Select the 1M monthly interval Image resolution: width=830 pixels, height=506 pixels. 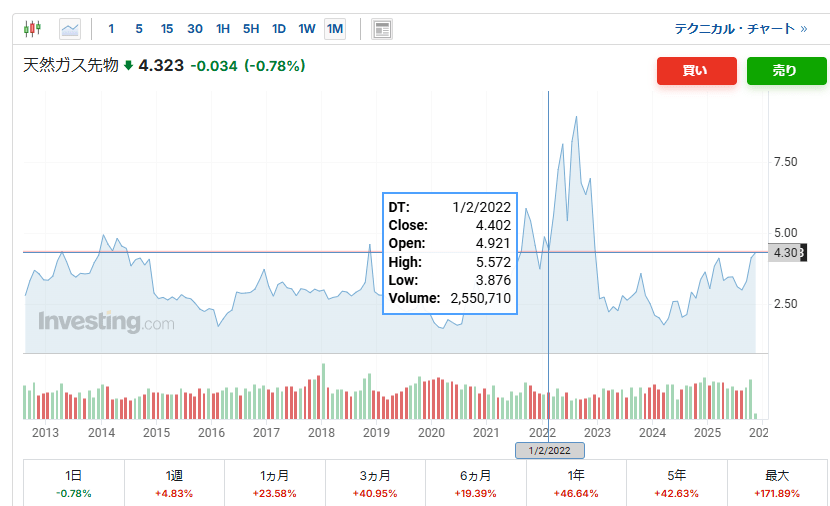pyautogui.click(x=334, y=29)
